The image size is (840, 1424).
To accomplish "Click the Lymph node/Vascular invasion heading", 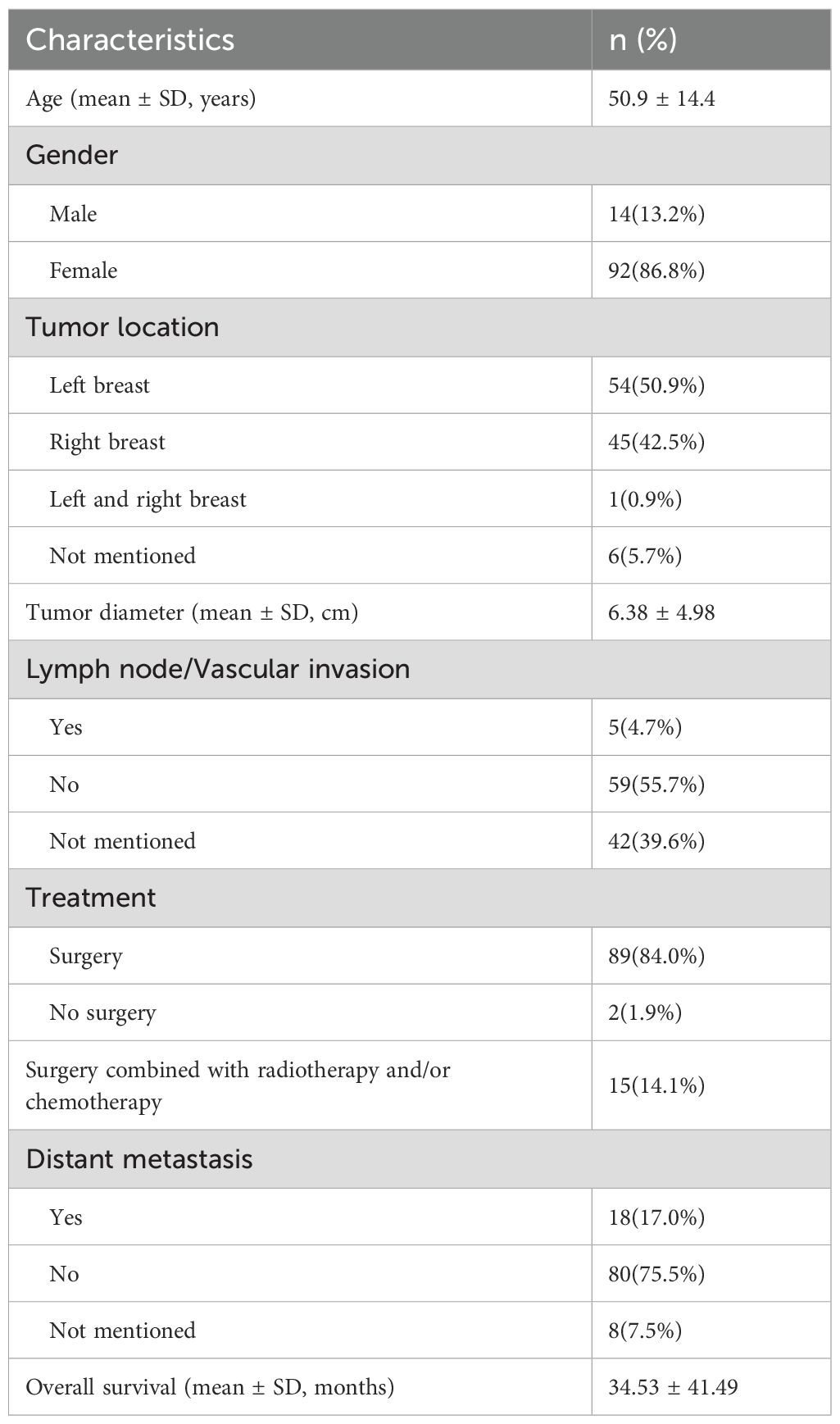I will [x=217, y=669].
